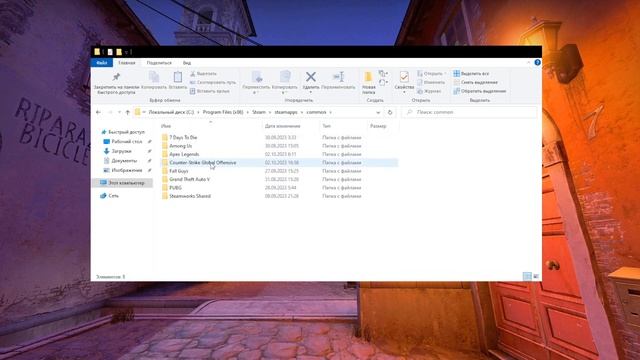Click the Вставить (Paste) clipboard icon
The image size is (640, 360).
[178, 77]
